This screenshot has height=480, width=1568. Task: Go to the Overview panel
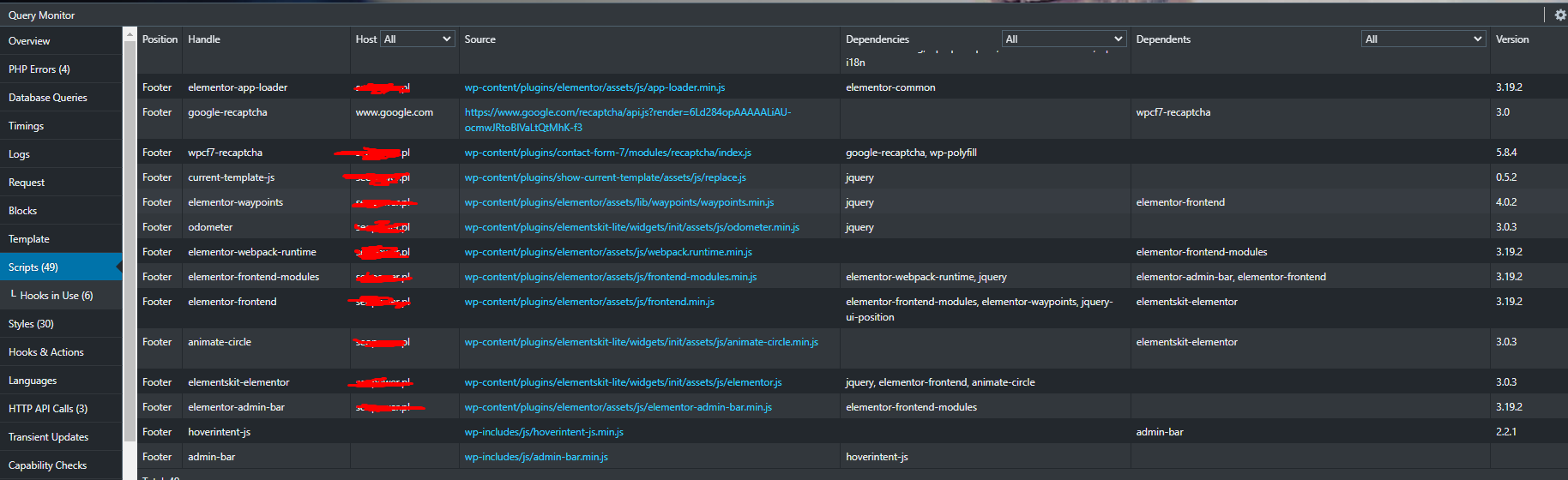click(29, 41)
